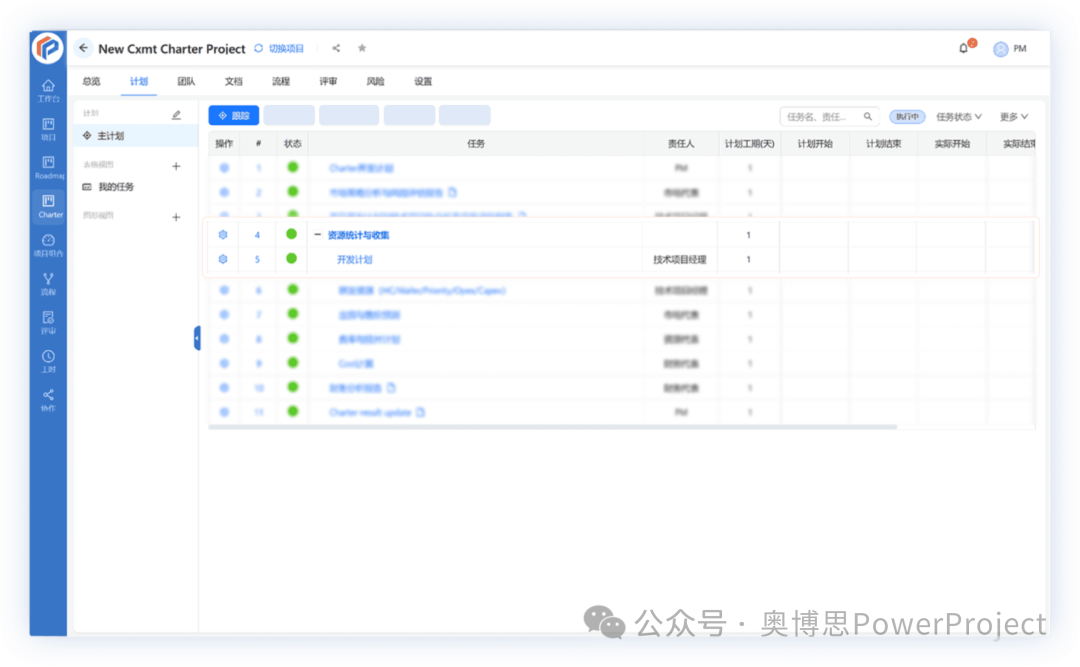Toggle the 执行中 status filter pill
The width and height of the screenshot is (1080, 667).
point(906,116)
